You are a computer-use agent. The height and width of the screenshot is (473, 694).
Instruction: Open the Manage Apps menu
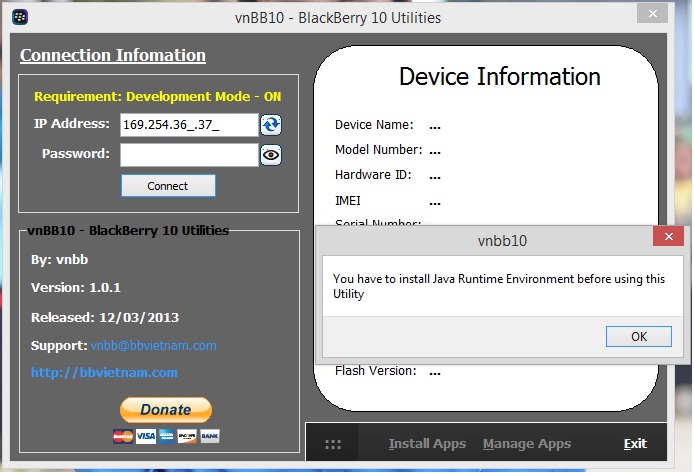coord(526,444)
